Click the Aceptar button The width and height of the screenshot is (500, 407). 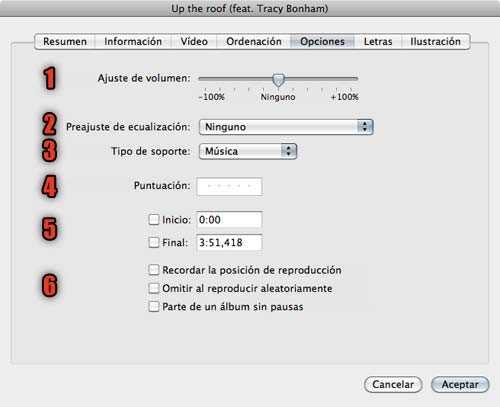tap(460, 384)
